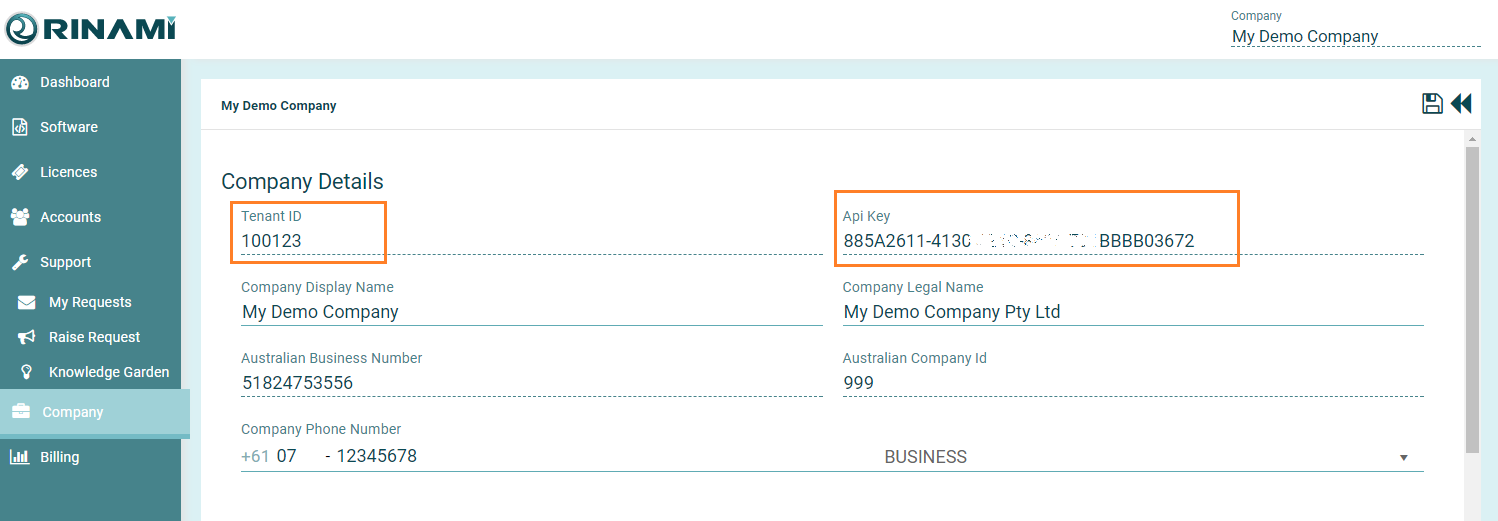Open the Knowledge Garden link
The width and height of the screenshot is (1498, 521).
point(108,372)
